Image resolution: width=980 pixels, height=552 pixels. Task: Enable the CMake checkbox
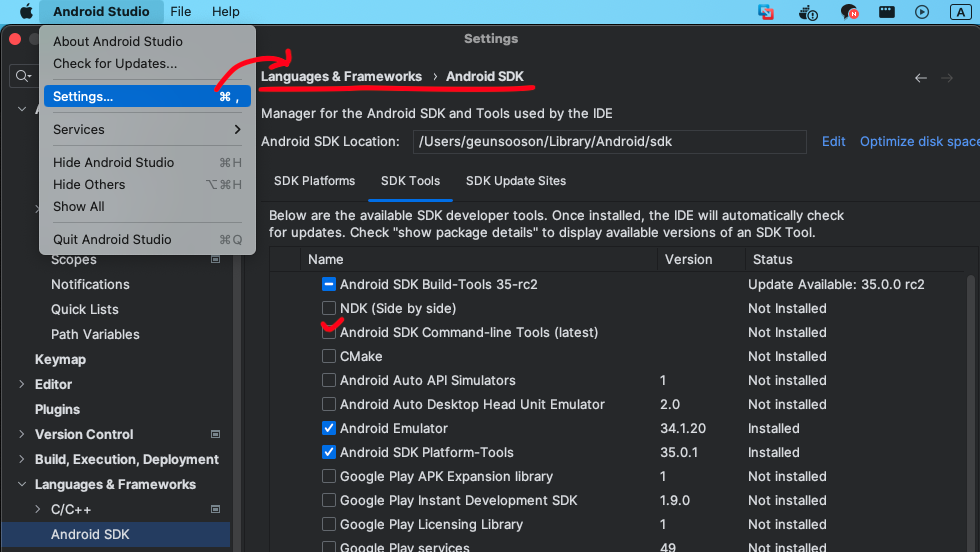pos(329,356)
